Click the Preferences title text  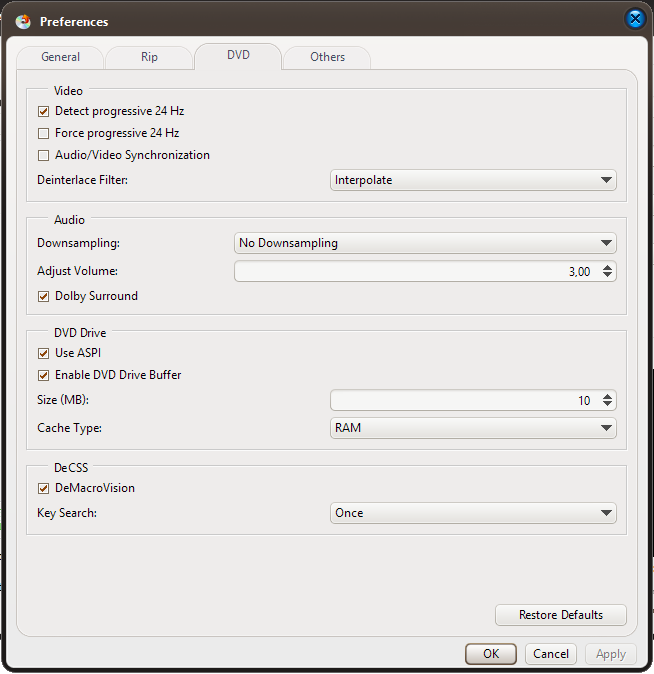(74, 21)
